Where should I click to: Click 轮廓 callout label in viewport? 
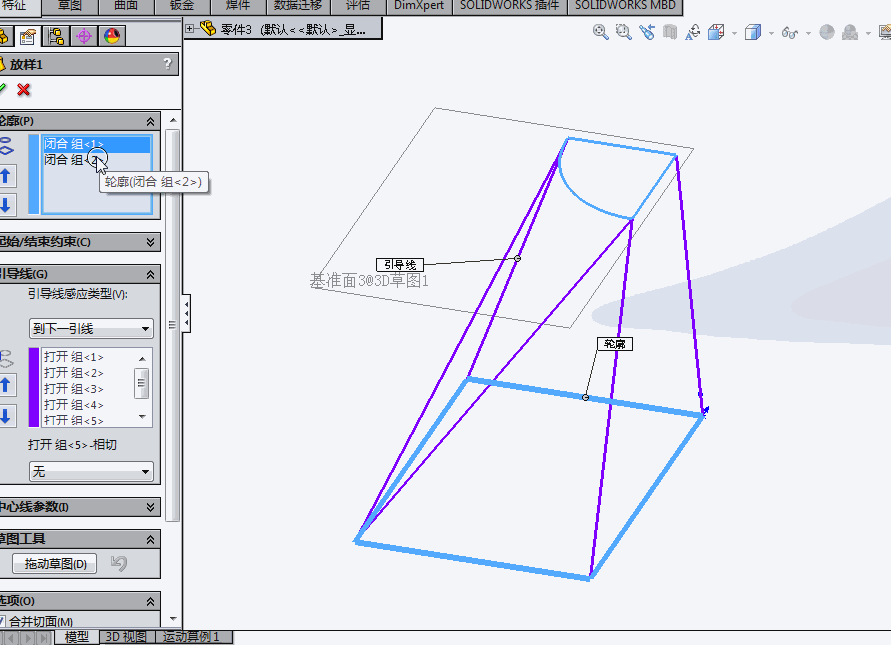tap(615, 344)
